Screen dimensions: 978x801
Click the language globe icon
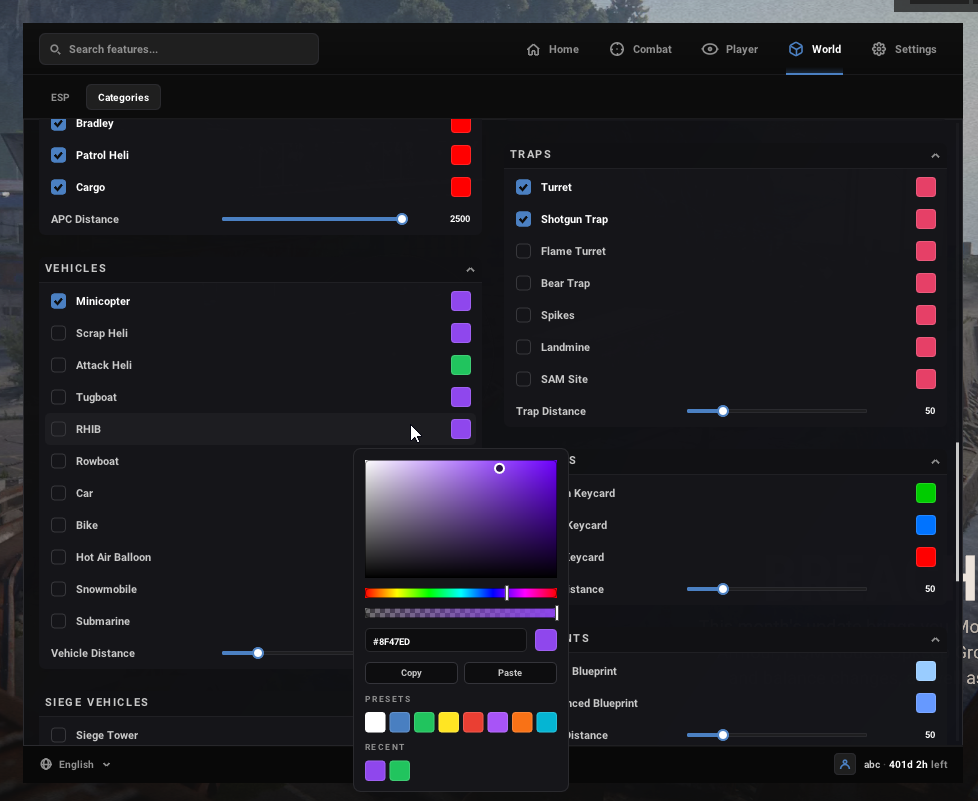coord(46,764)
